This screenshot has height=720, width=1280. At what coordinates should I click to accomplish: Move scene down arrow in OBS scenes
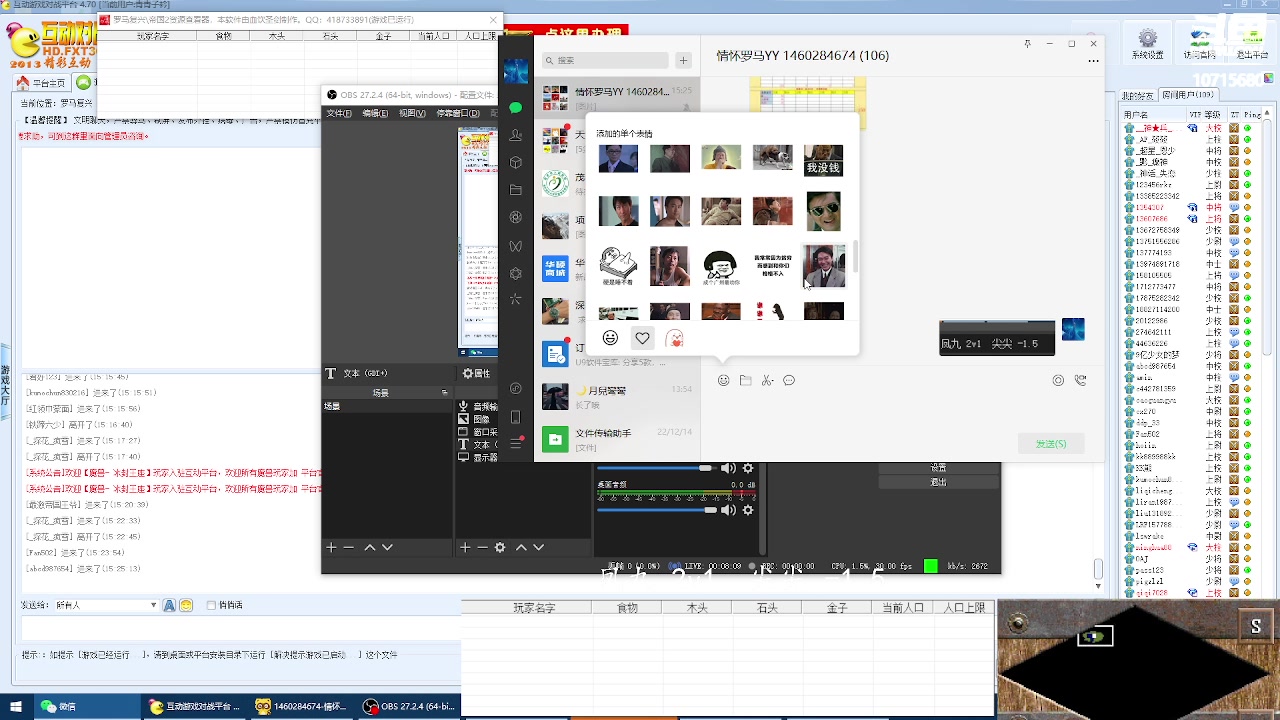[388, 547]
